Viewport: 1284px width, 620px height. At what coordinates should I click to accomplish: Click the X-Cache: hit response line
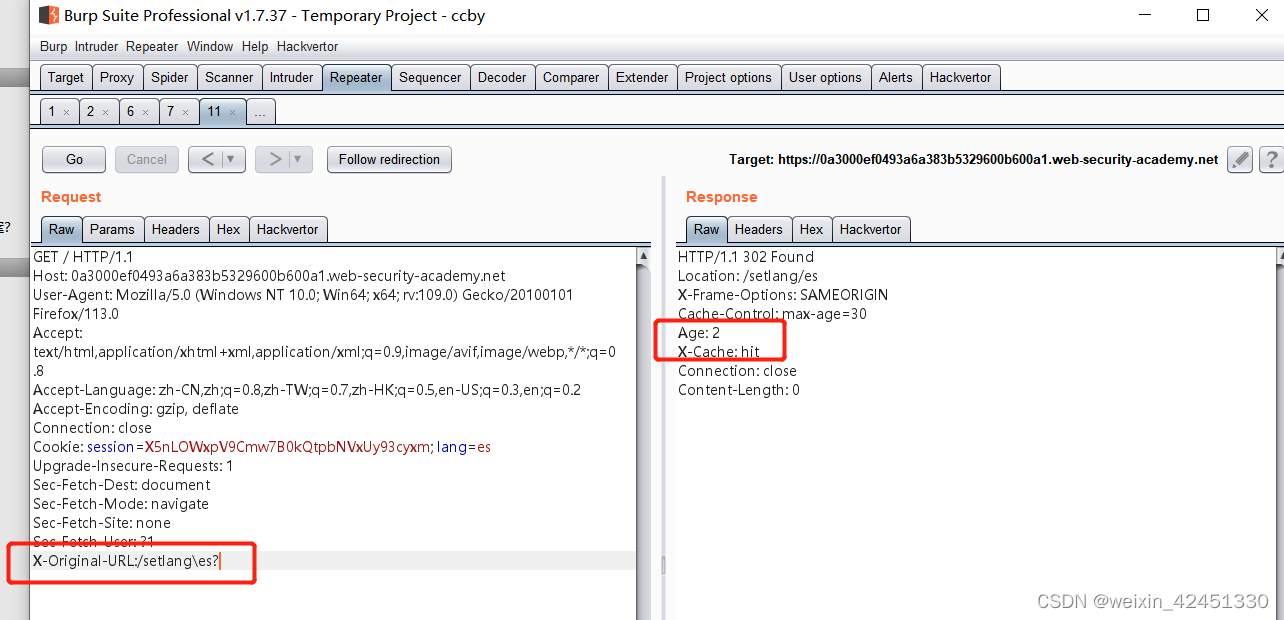point(719,352)
